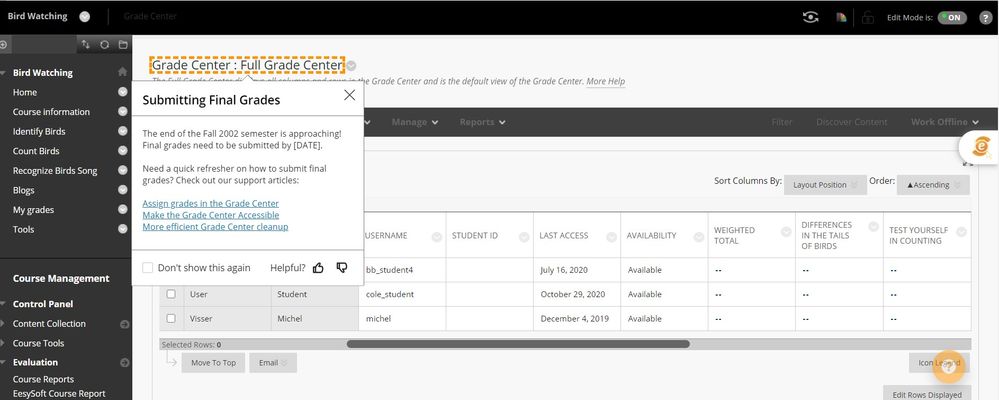Click the add menu item plus icon

pos(3,45)
